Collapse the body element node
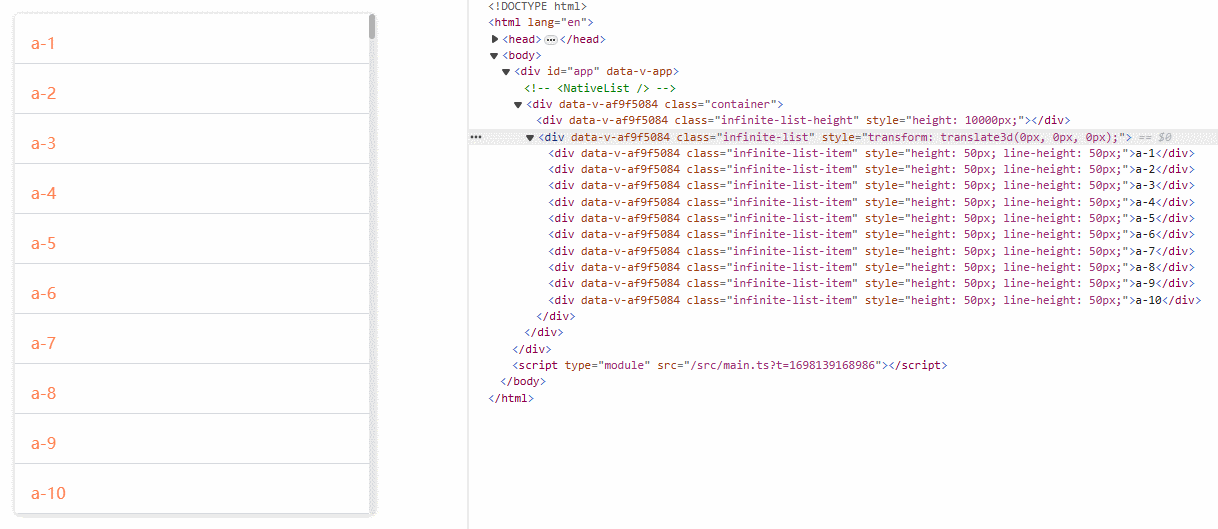The width and height of the screenshot is (1218, 529). tap(494, 55)
